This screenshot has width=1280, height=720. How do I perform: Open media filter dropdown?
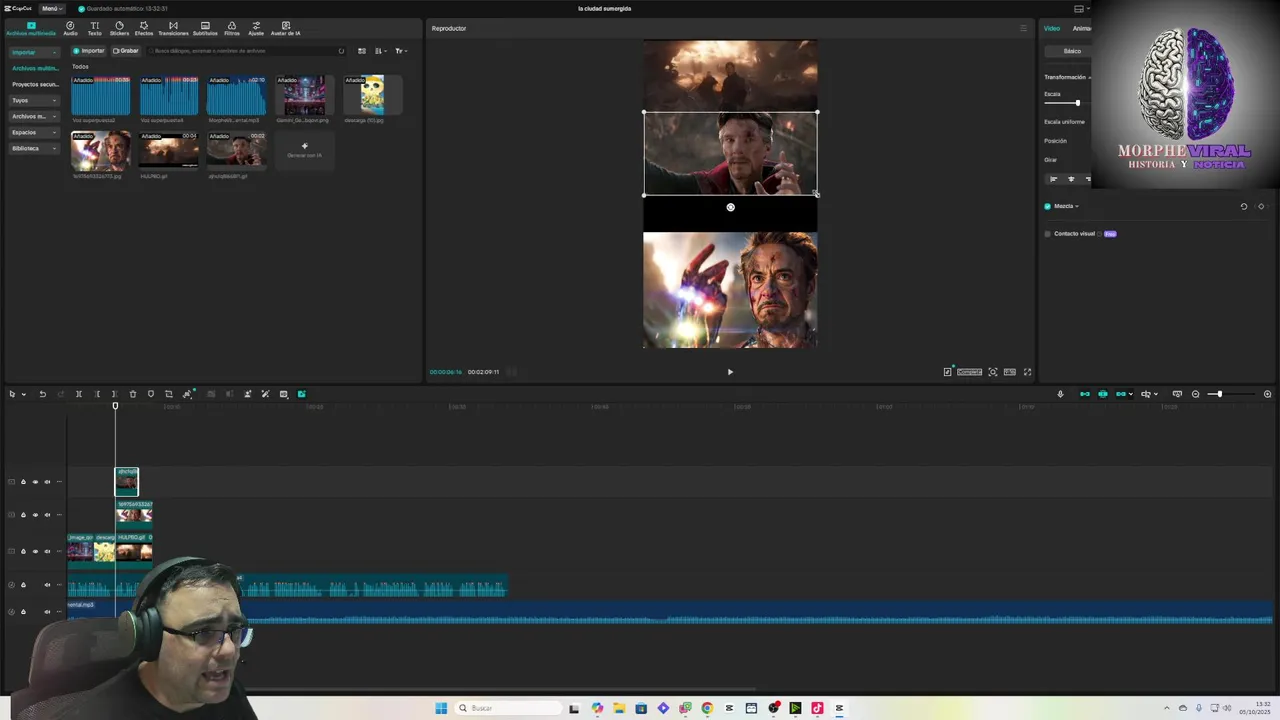point(400,51)
